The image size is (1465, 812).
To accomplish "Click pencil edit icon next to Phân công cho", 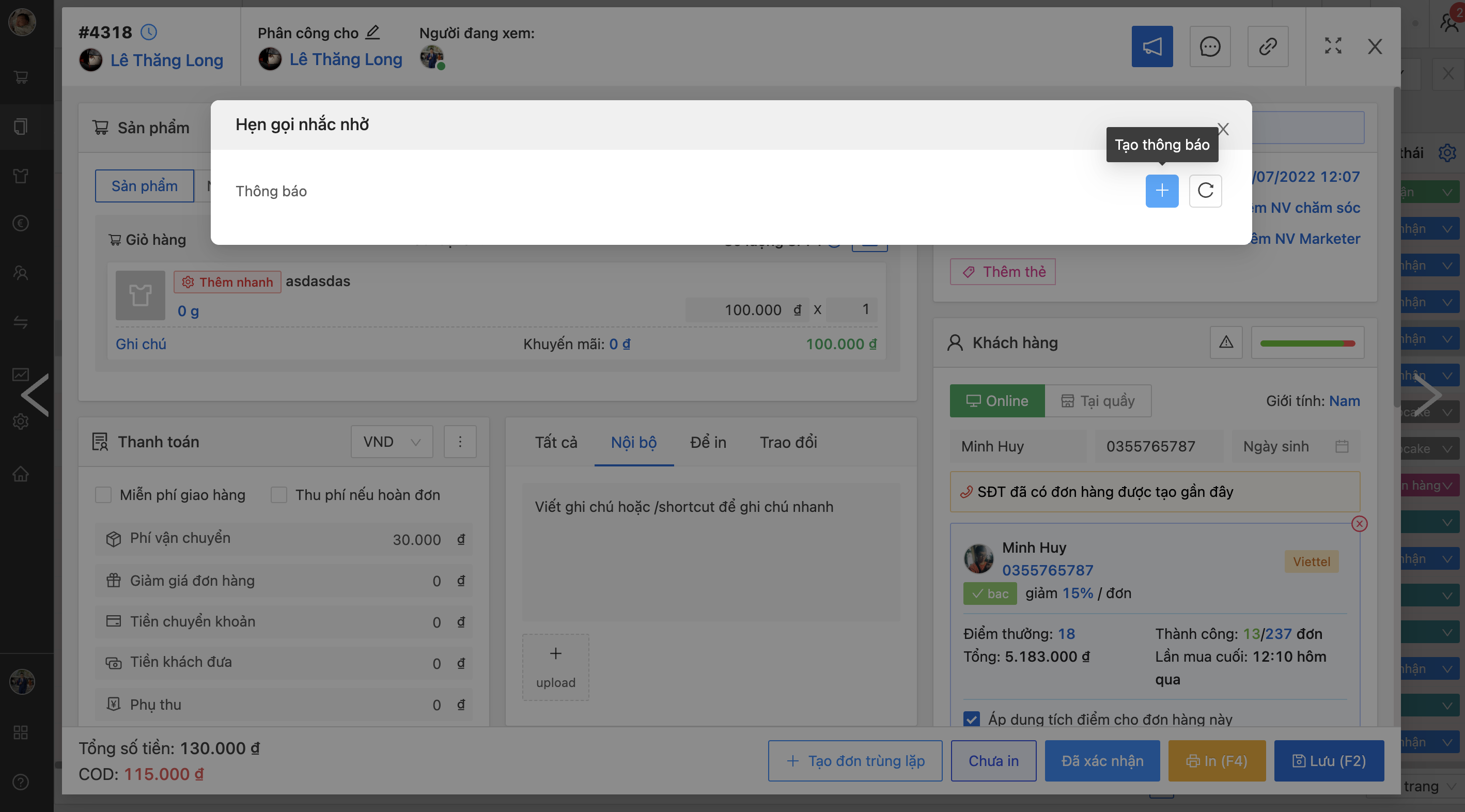I will click(372, 33).
